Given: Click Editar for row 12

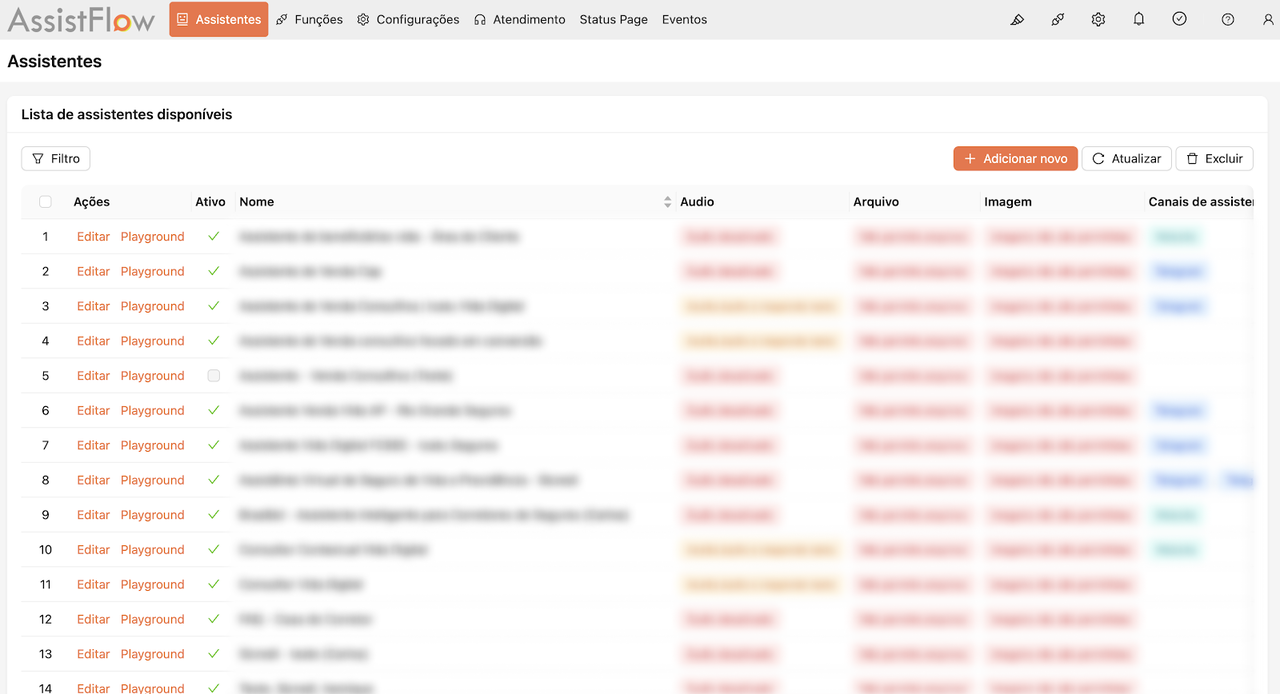Looking at the screenshot, I should coord(93,619).
